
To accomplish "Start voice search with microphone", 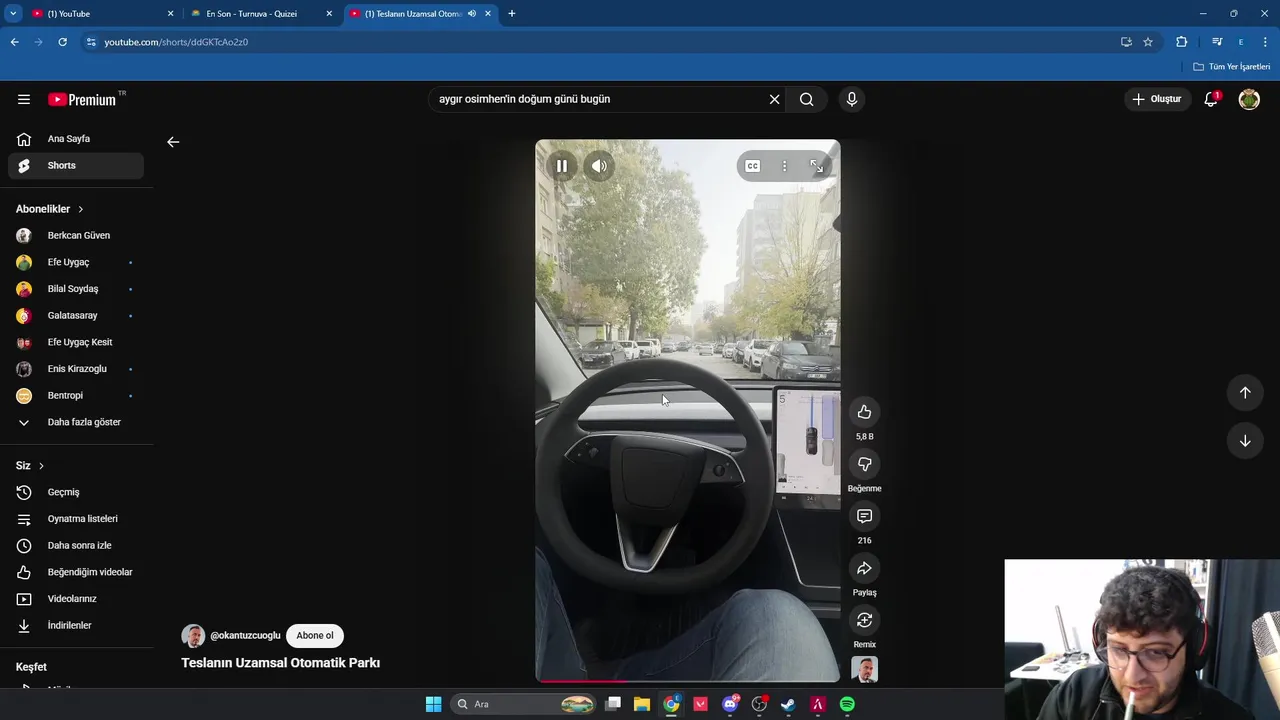I will pyautogui.click(x=852, y=99).
